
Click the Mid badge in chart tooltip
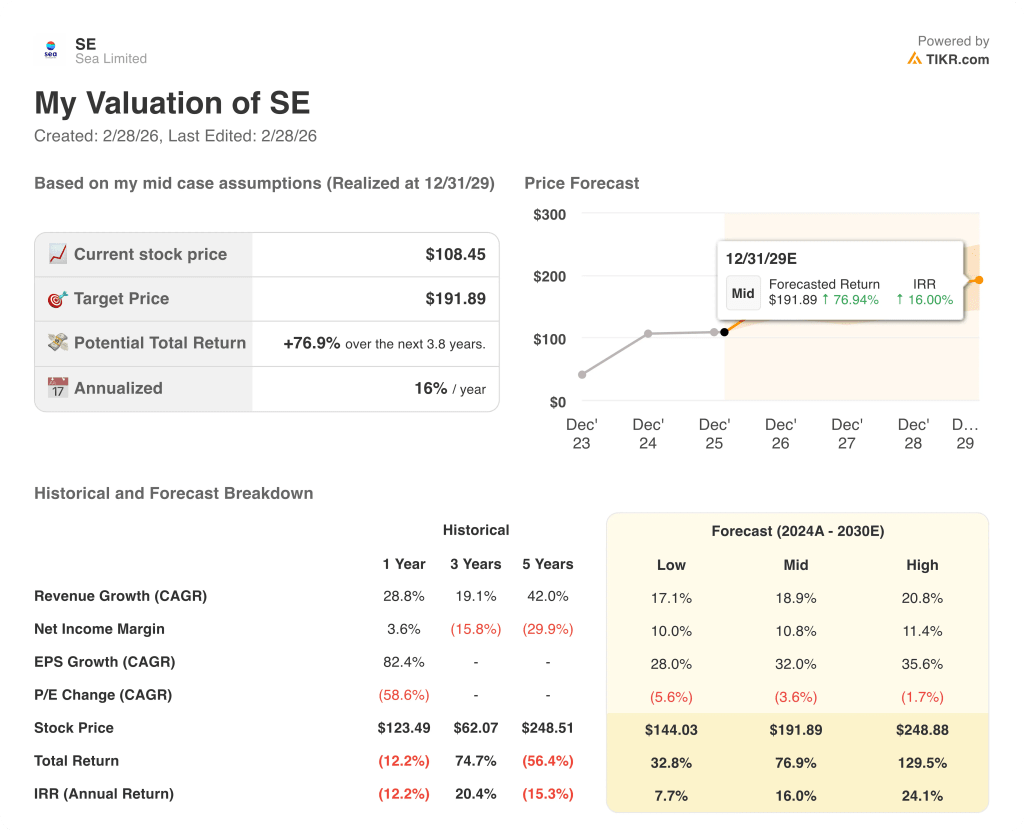[x=743, y=293]
